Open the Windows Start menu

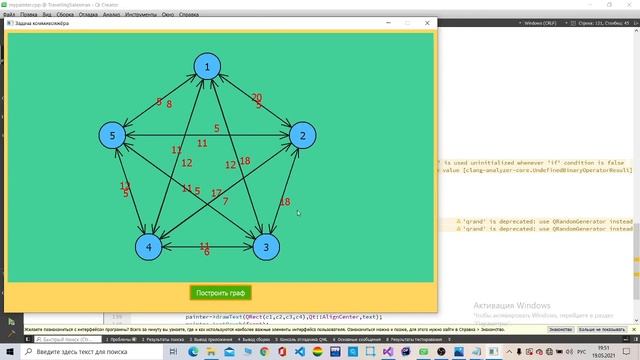10,351
